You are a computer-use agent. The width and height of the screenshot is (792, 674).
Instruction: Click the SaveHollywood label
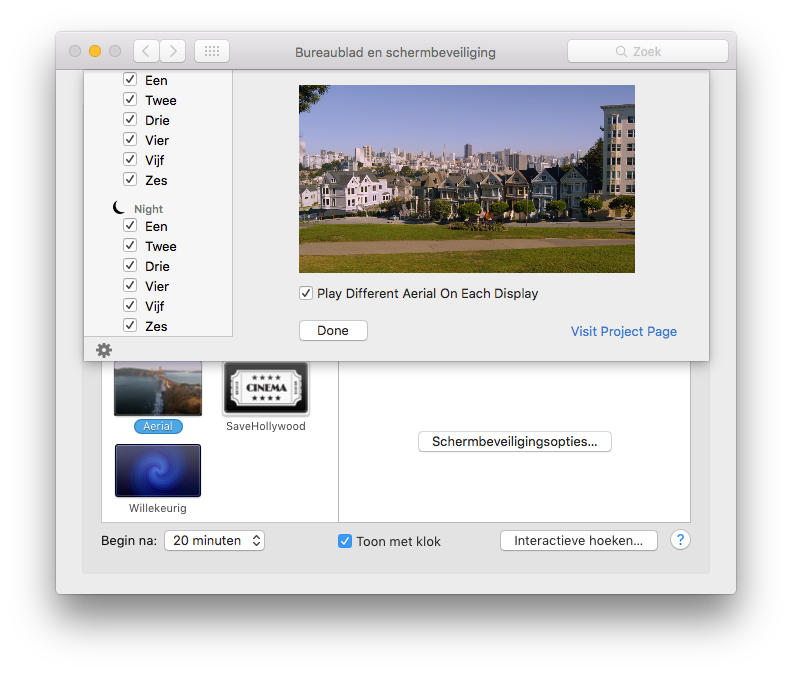(x=266, y=426)
